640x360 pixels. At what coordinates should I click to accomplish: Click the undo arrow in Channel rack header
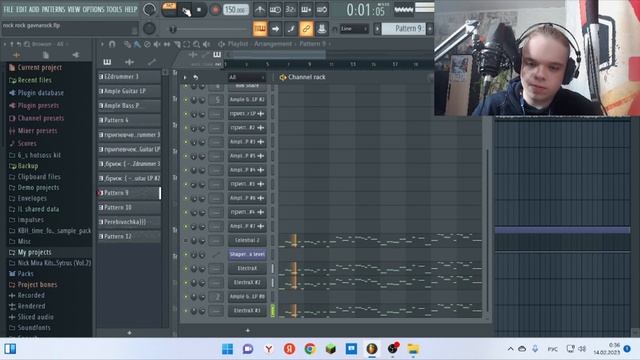196,77
